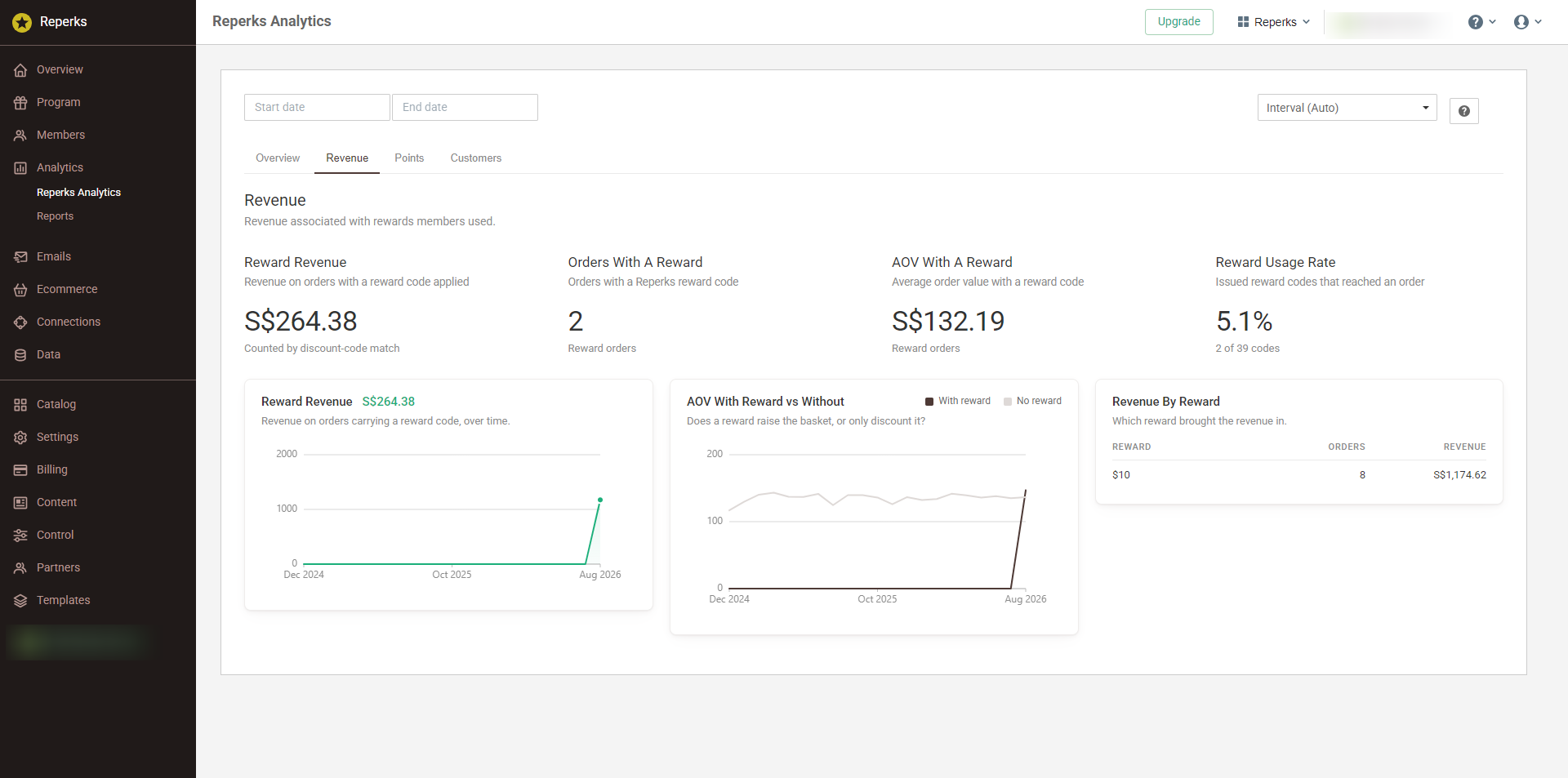This screenshot has width=1568, height=778.
Task: Toggle the With reward legend series
Action: (x=958, y=401)
